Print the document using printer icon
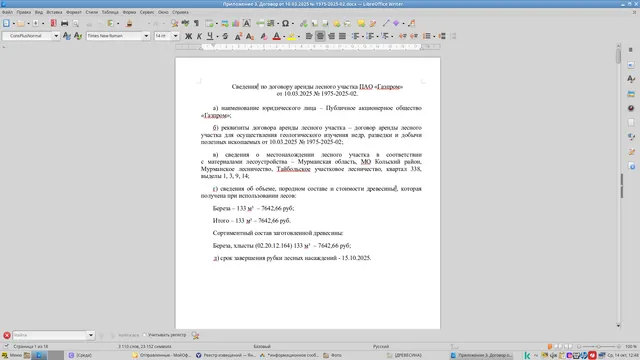 click(x=64, y=23)
